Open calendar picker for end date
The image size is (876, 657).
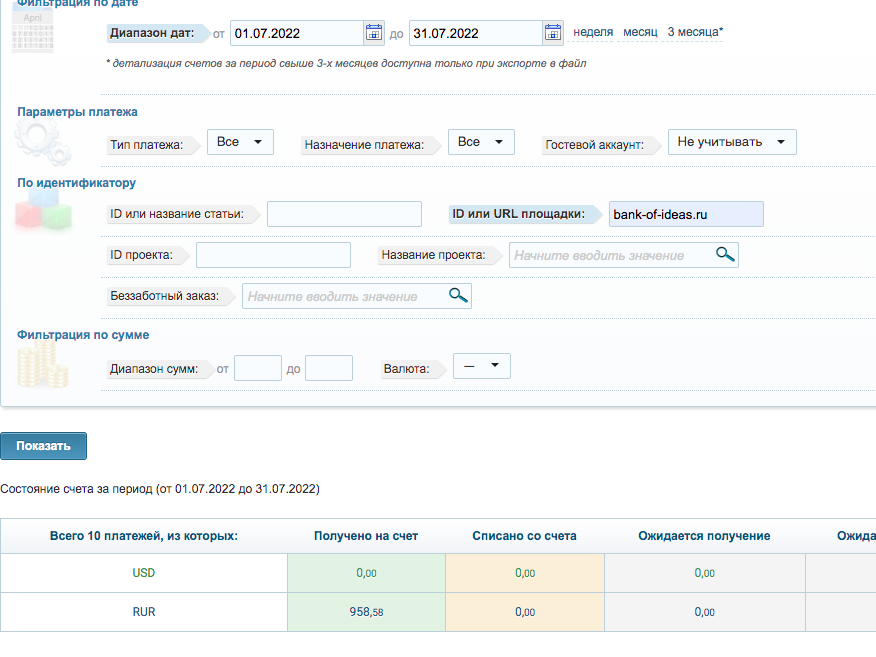[x=553, y=33]
